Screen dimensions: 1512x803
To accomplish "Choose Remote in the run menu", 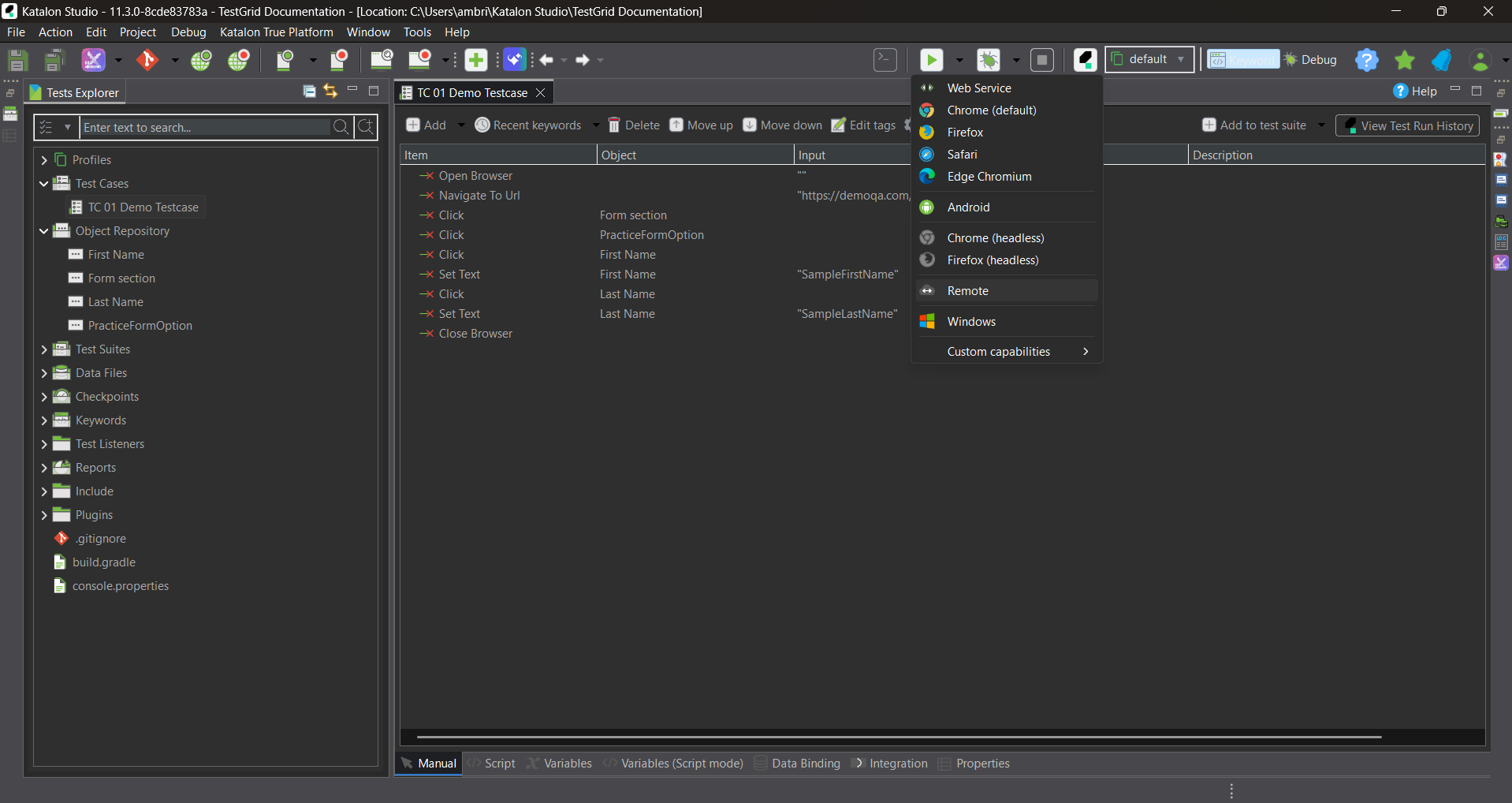I will [x=1007, y=291].
